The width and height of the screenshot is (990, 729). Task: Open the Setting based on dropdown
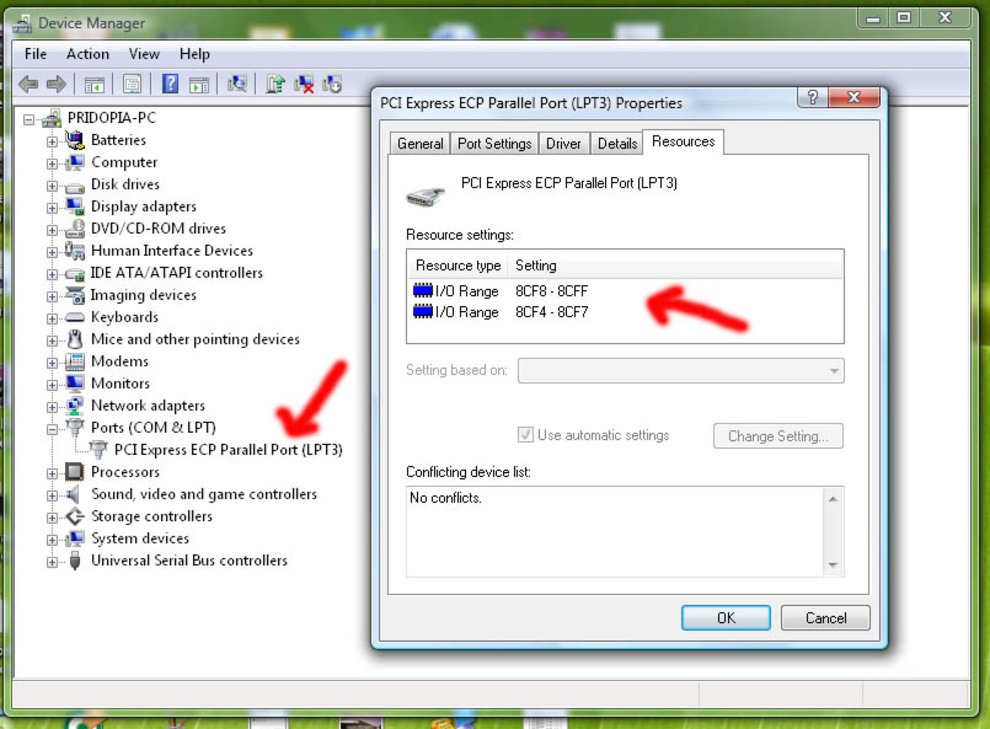[680, 371]
